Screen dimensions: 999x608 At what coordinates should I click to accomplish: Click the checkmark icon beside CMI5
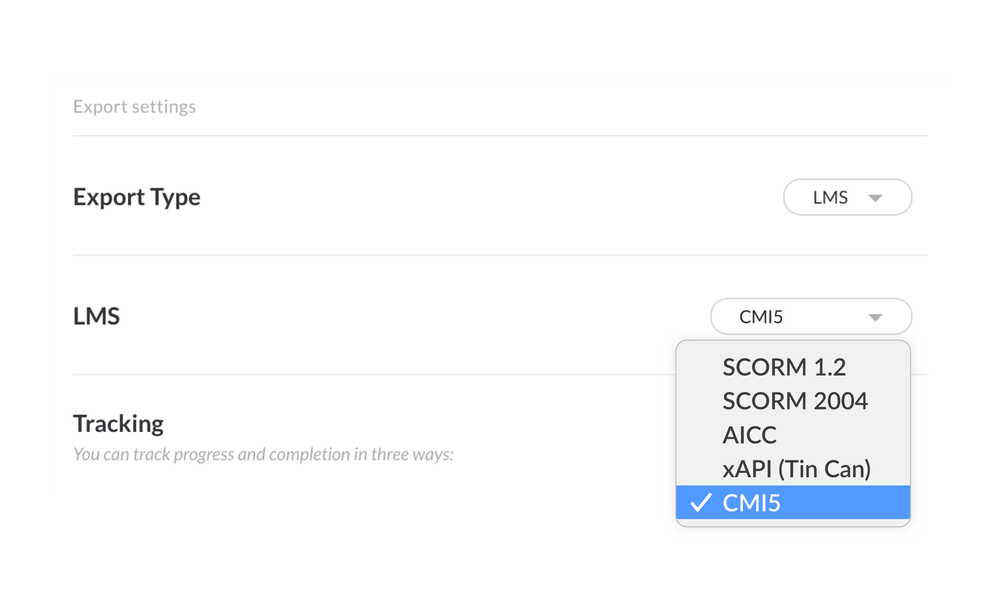[700, 503]
